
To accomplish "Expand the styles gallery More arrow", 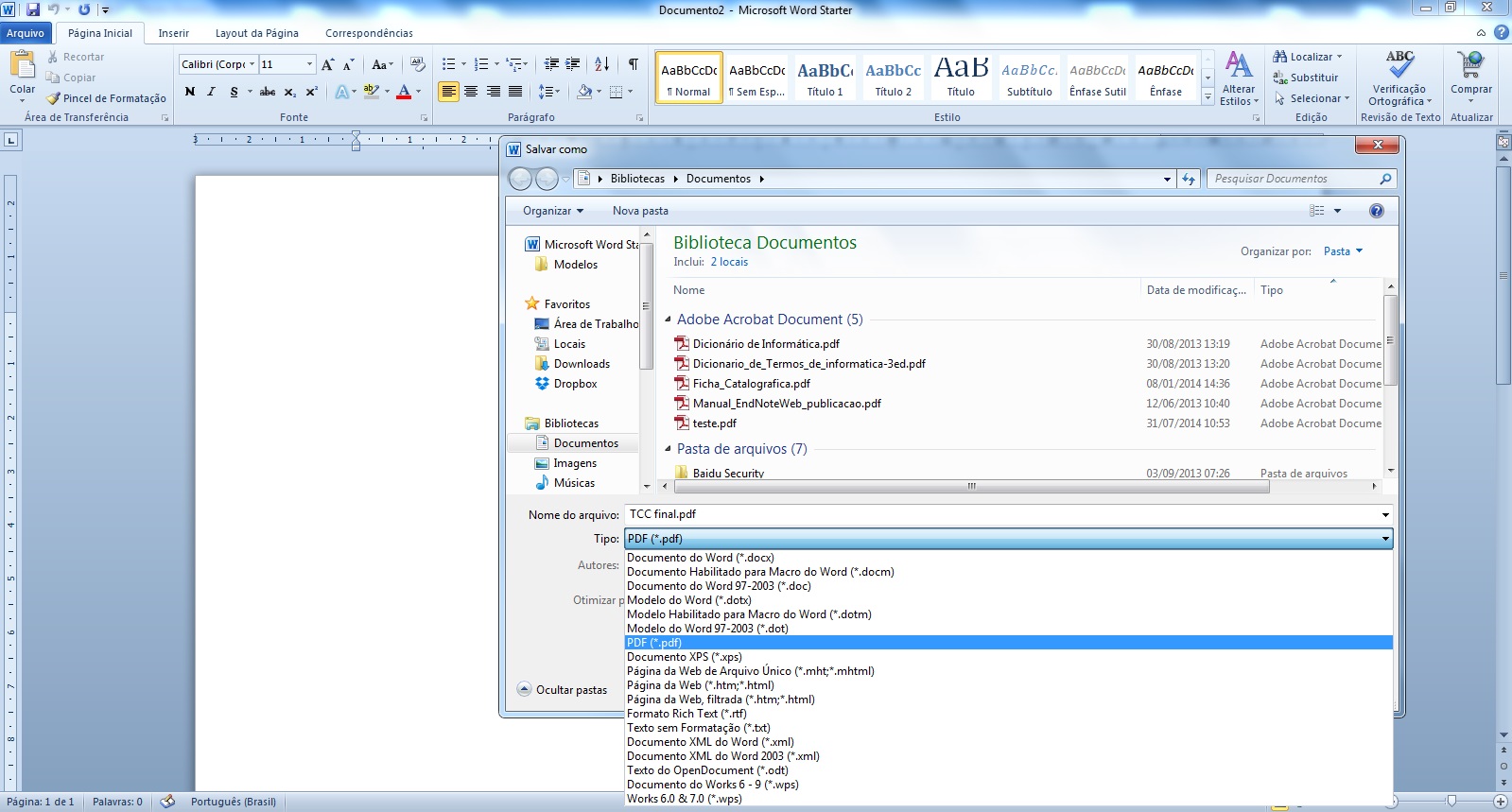I will [1208, 98].
